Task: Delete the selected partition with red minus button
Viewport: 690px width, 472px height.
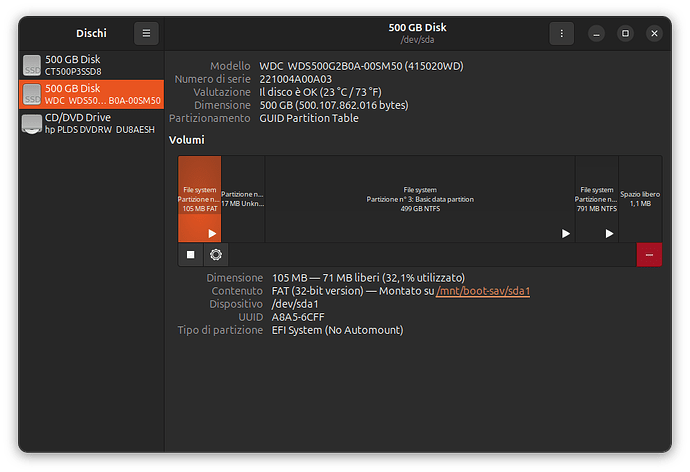Action: 649,255
